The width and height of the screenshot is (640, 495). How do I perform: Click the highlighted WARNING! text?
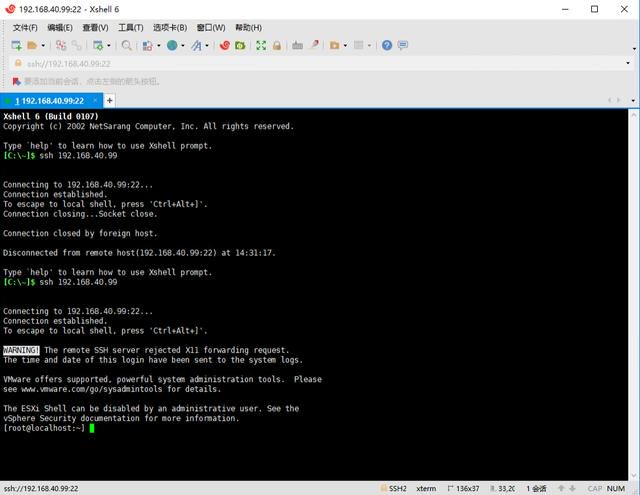coord(21,350)
